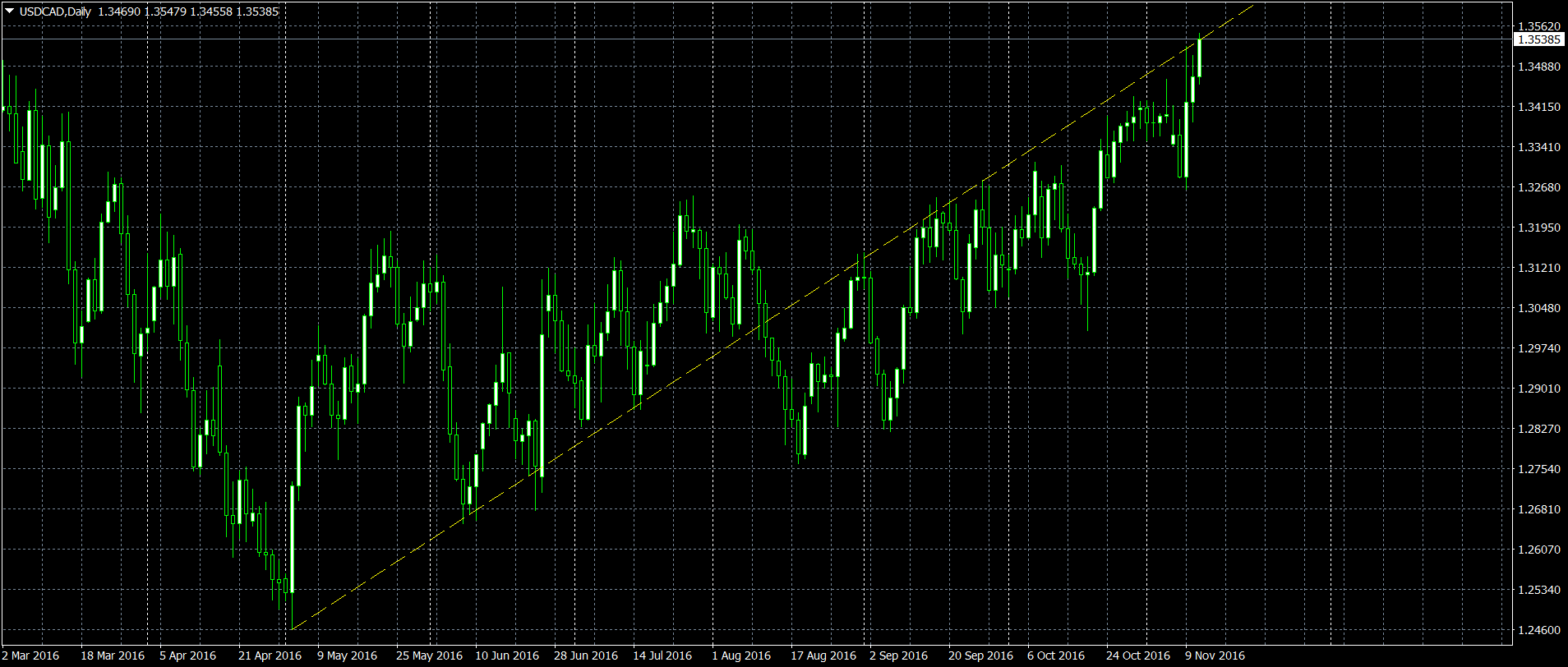Click the 17 Aug 2016 date label
This screenshot has height=667, width=1568.
point(823,655)
